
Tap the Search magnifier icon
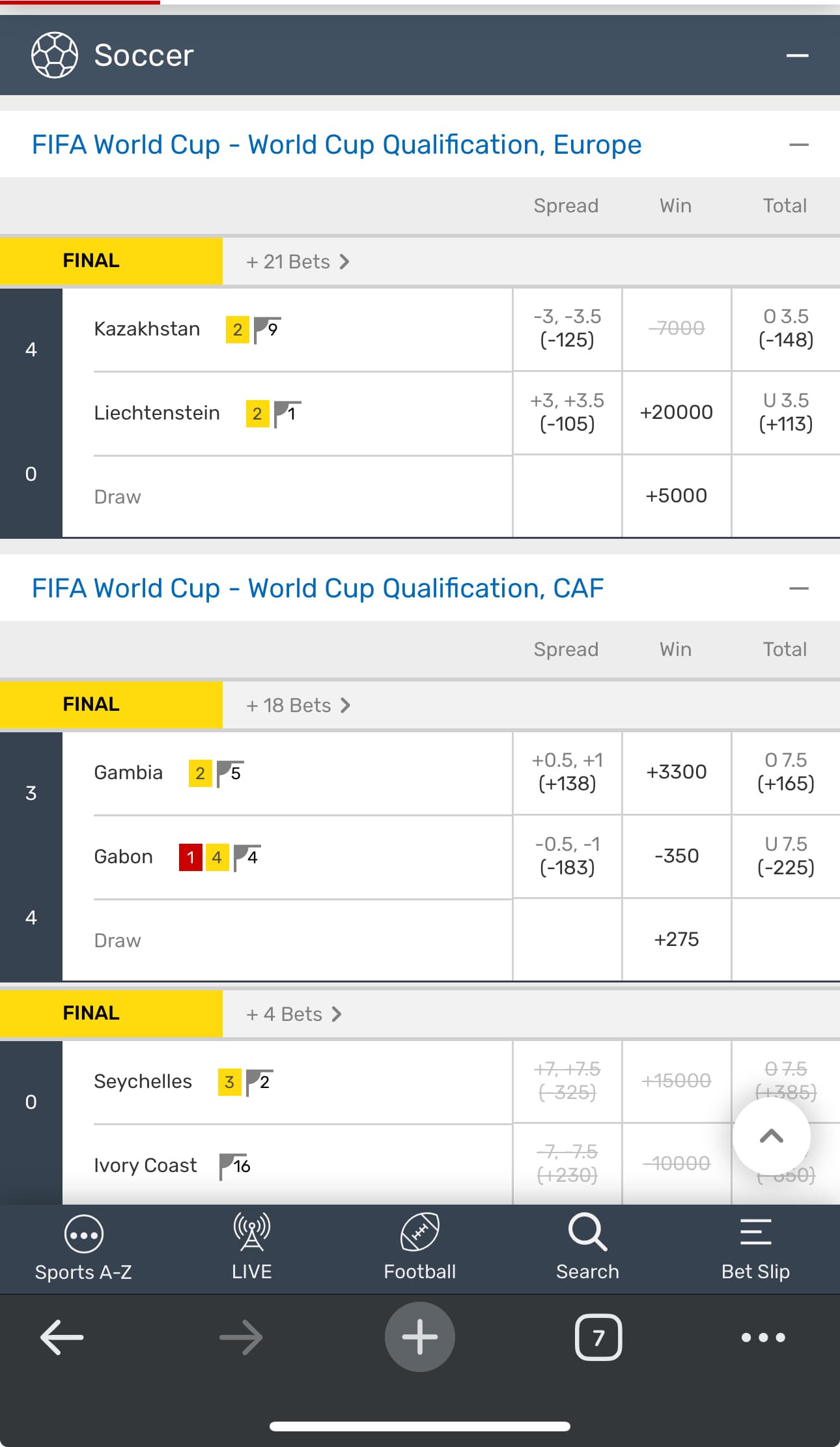tap(587, 1233)
